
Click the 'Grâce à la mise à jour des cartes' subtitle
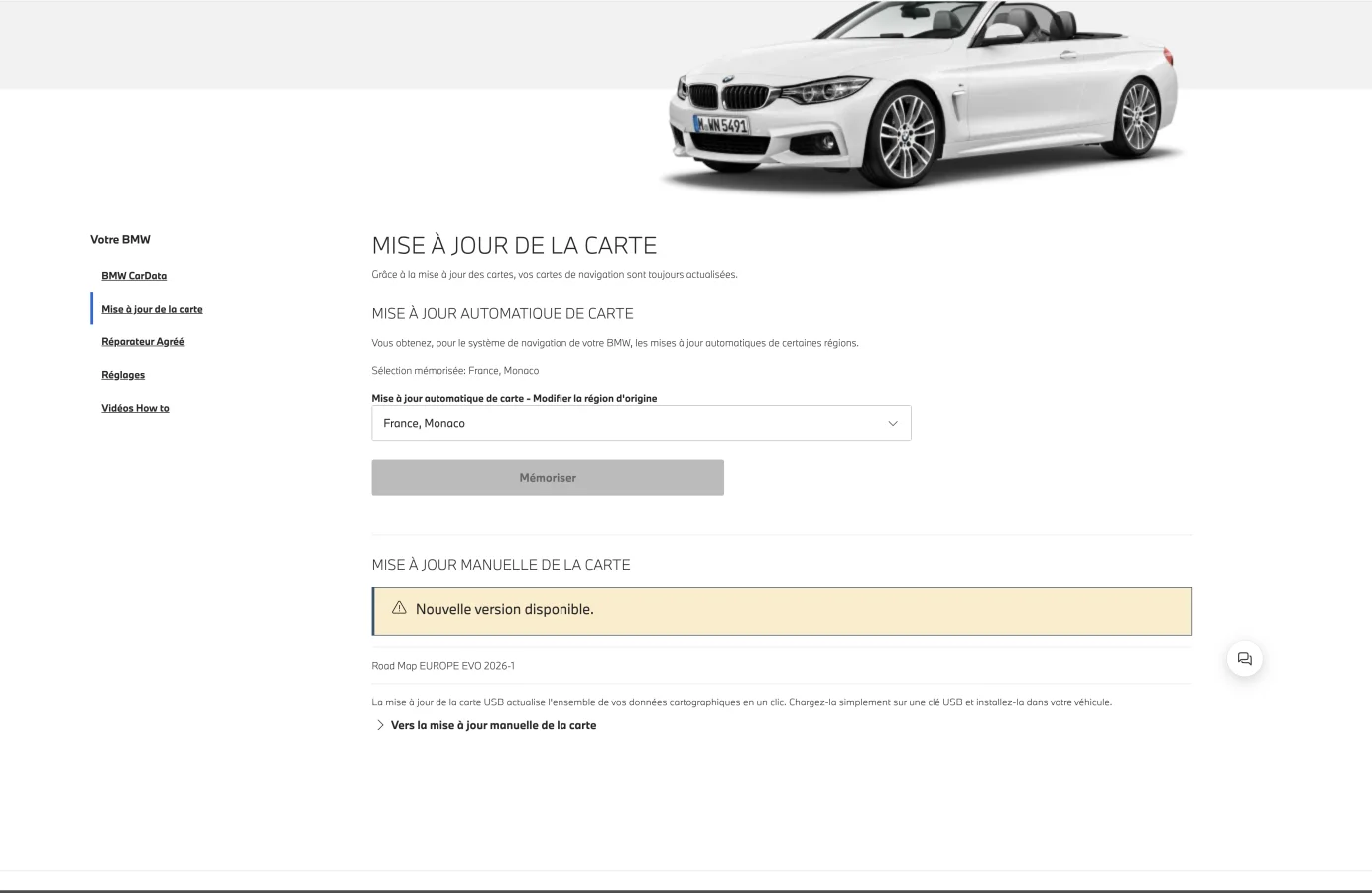(555, 275)
